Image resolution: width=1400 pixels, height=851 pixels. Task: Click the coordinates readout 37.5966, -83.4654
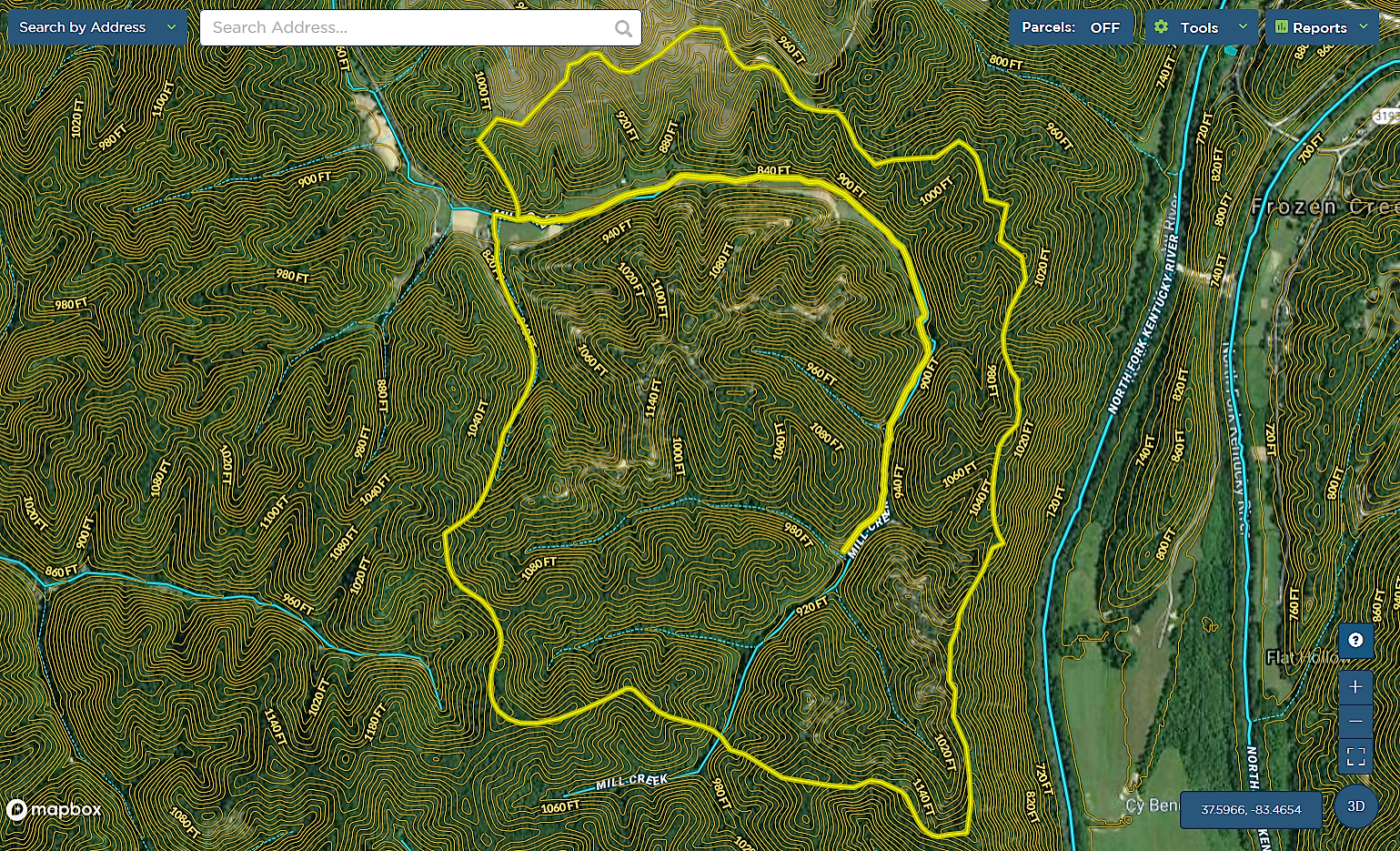click(x=1251, y=809)
